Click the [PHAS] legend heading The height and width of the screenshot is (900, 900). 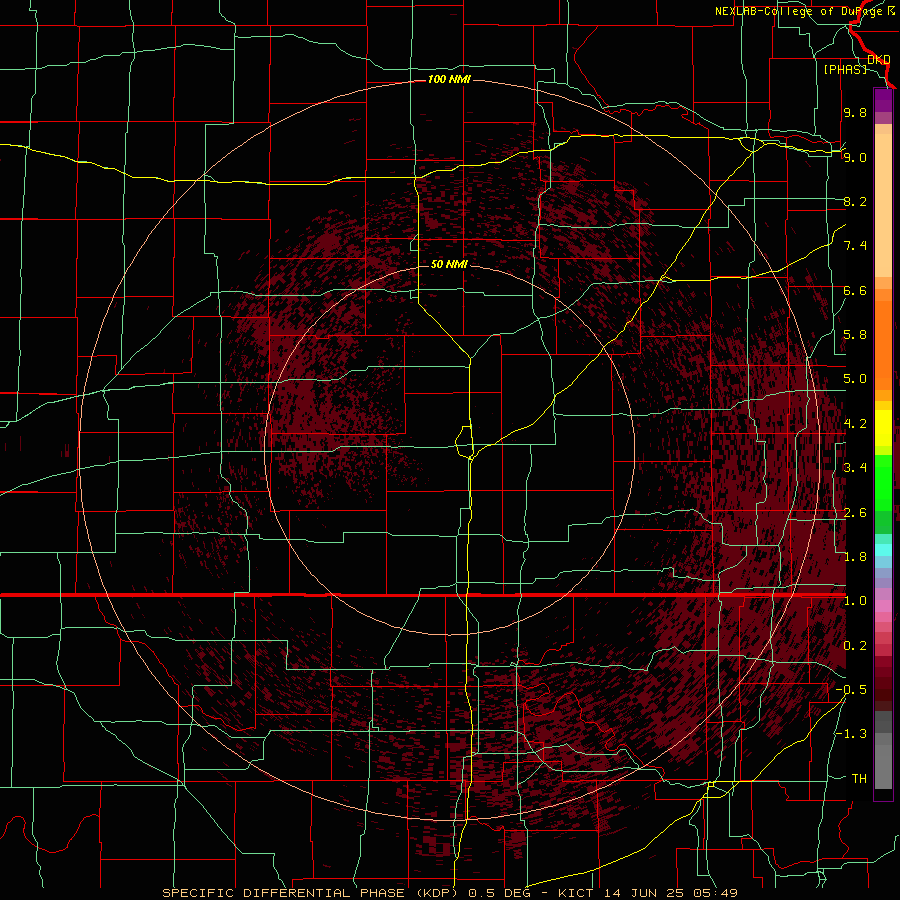pos(845,69)
